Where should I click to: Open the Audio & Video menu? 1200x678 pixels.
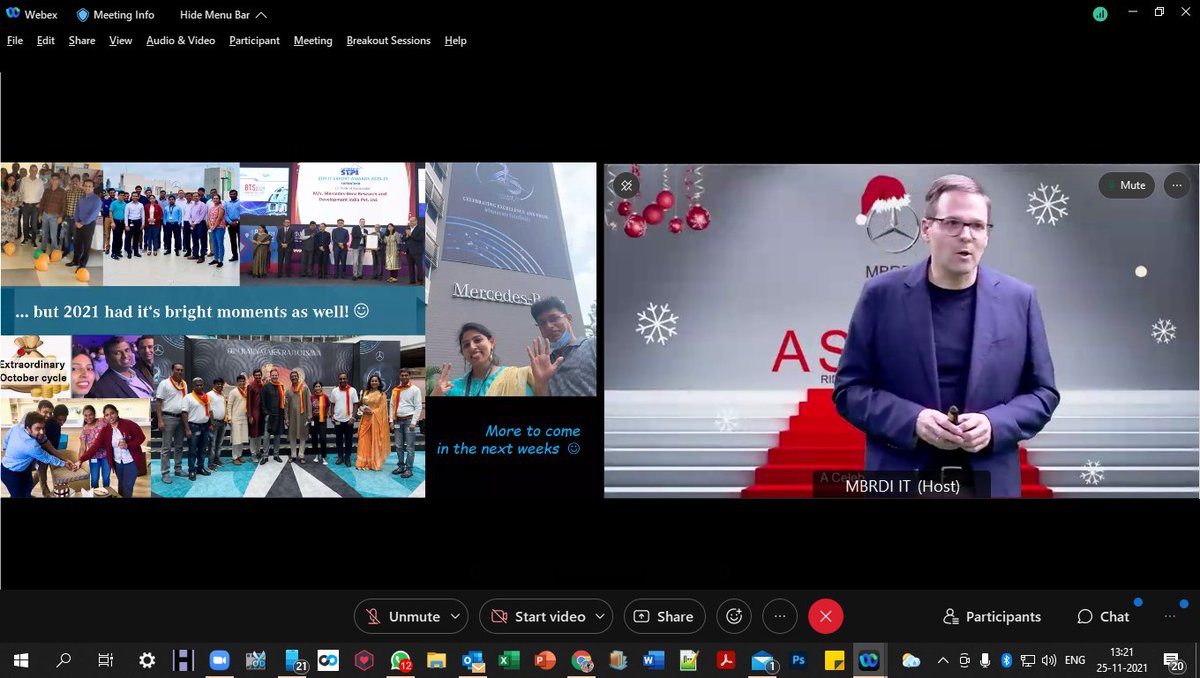click(181, 40)
